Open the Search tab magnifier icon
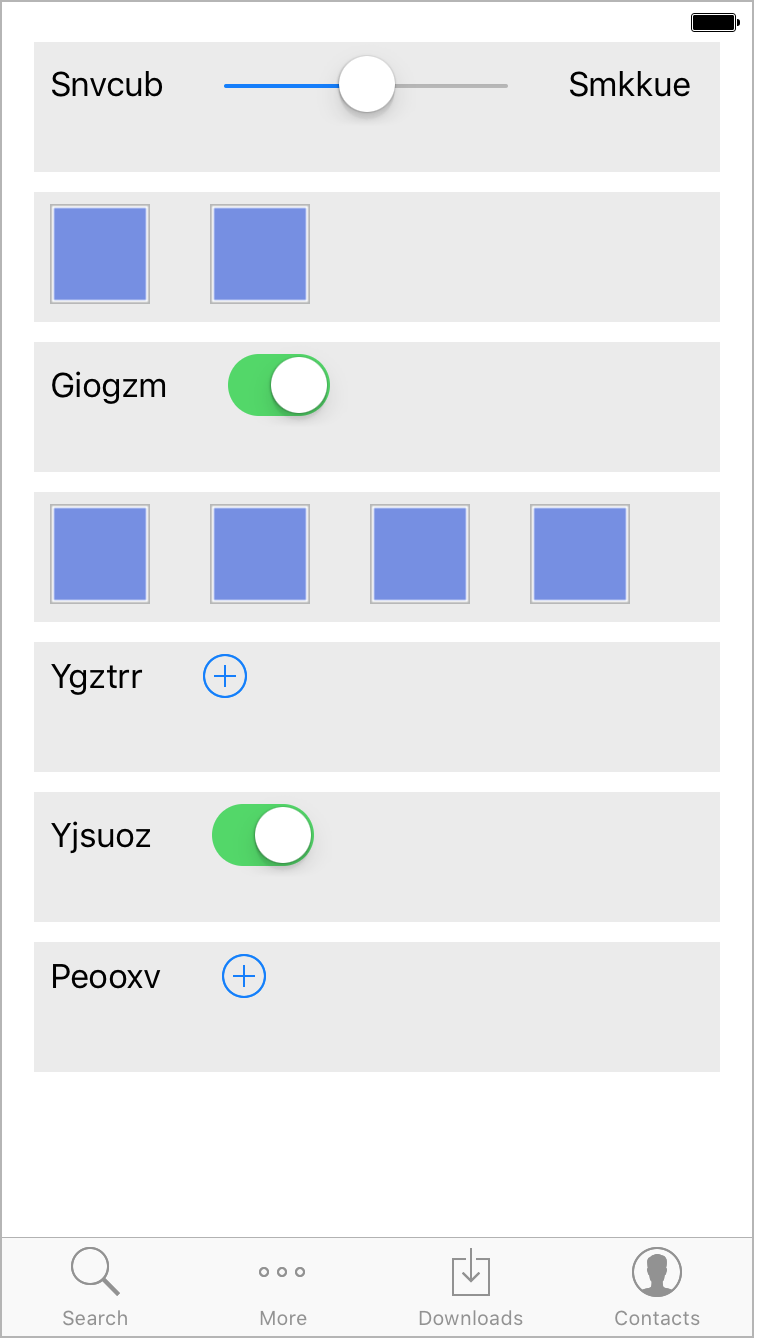The width and height of the screenshot is (760, 1340). click(x=95, y=1272)
